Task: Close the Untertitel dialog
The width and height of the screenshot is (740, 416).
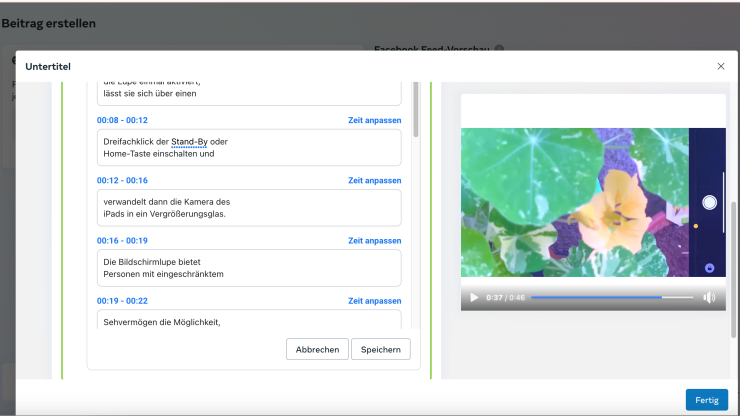Action: (721, 67)
